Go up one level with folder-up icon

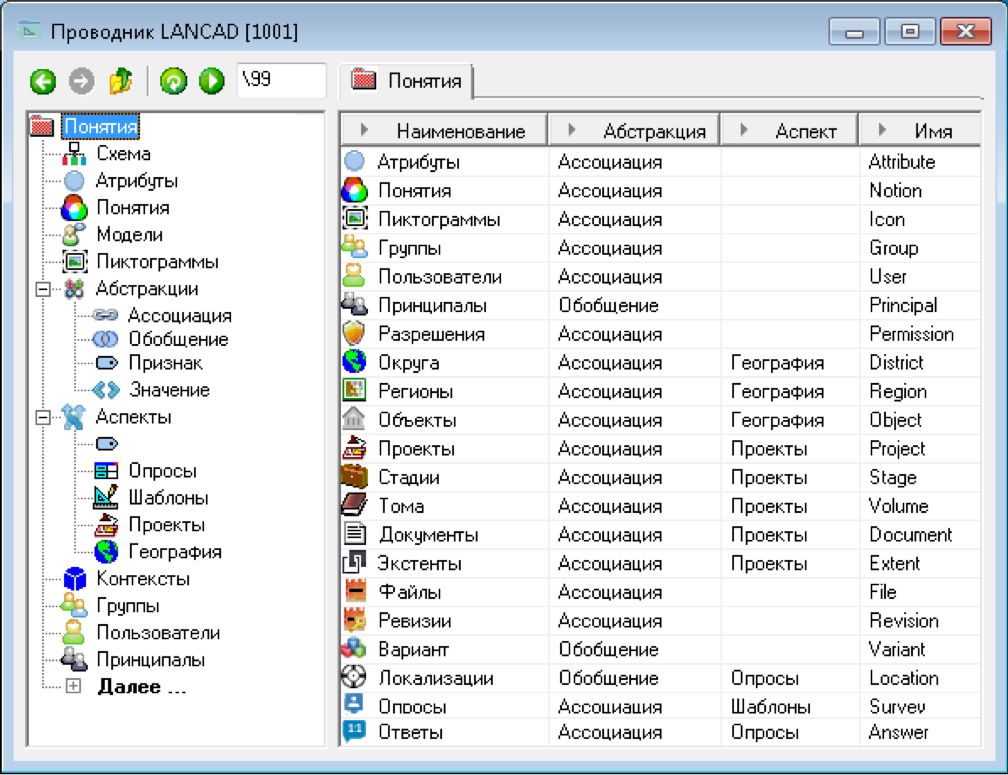pyautogui.click(x=120, y=81)
